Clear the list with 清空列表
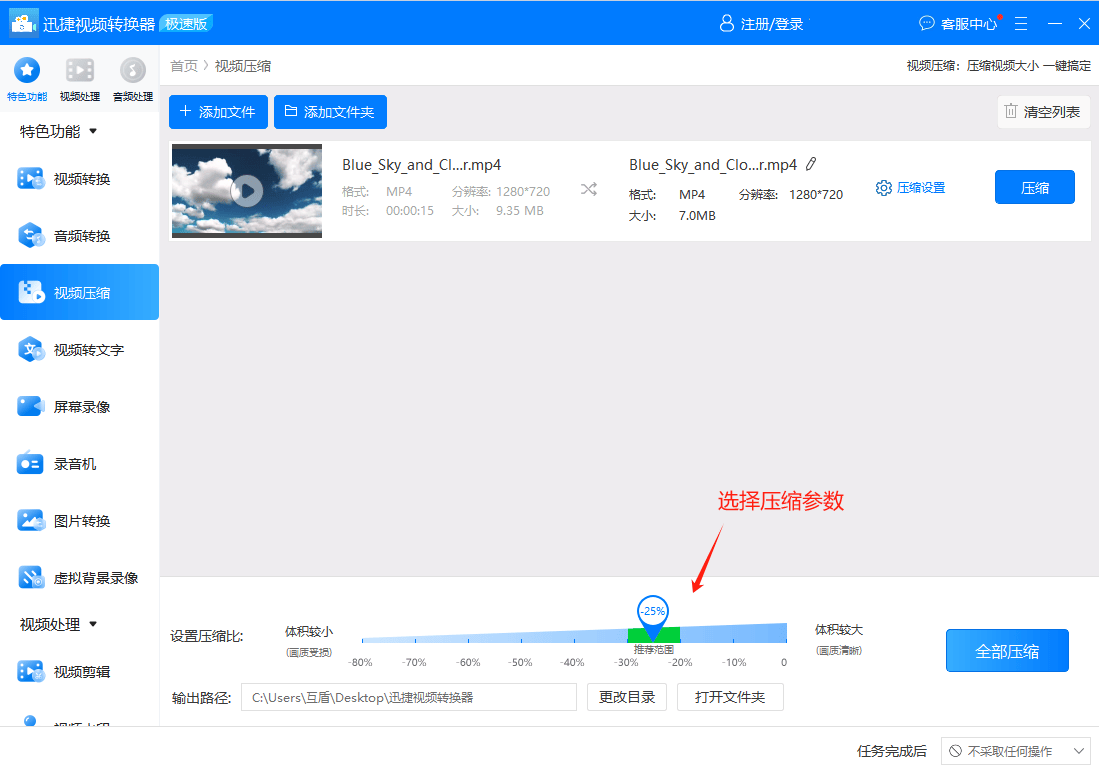Viewport: 1099px width, 772px height. point(1043,111)
